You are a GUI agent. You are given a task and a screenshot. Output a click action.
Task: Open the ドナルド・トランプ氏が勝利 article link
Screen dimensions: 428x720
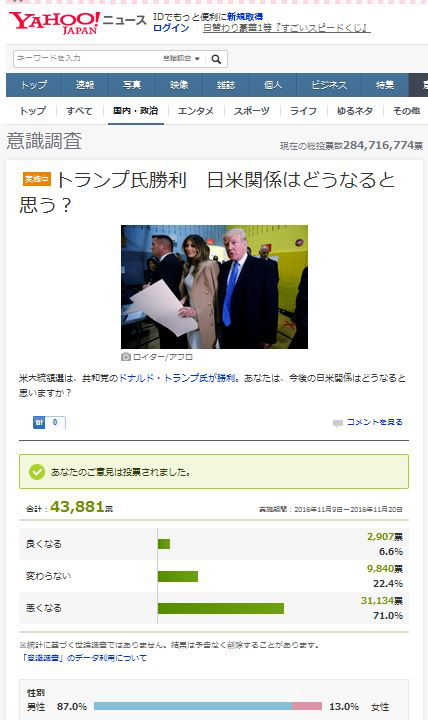(177, 378)
